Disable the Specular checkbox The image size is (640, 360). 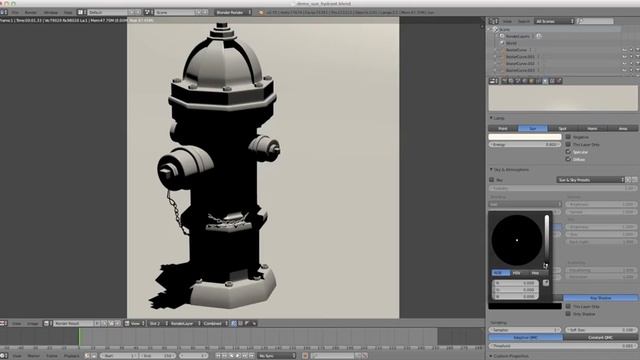pyautogui.click(x=568, y=152)
